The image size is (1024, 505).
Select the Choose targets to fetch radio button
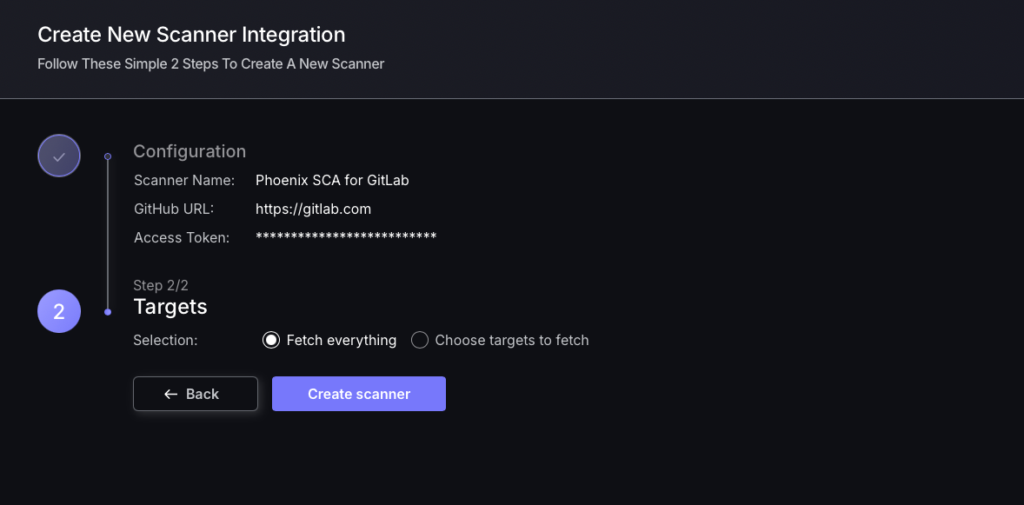coord(419,340)
